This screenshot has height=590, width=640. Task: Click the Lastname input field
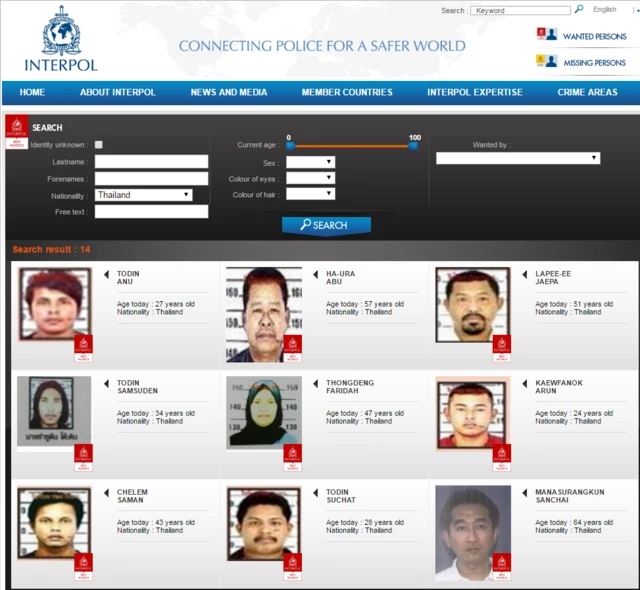[x=151, y=162]
